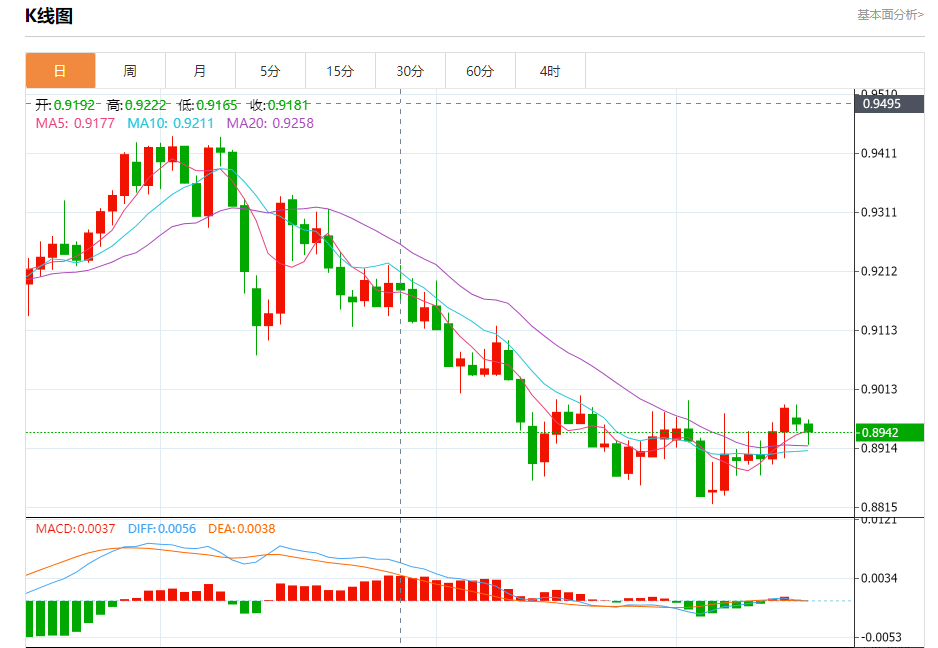Switch to the 月 monthly tab
Screen dimensions: 938x648
200,71
